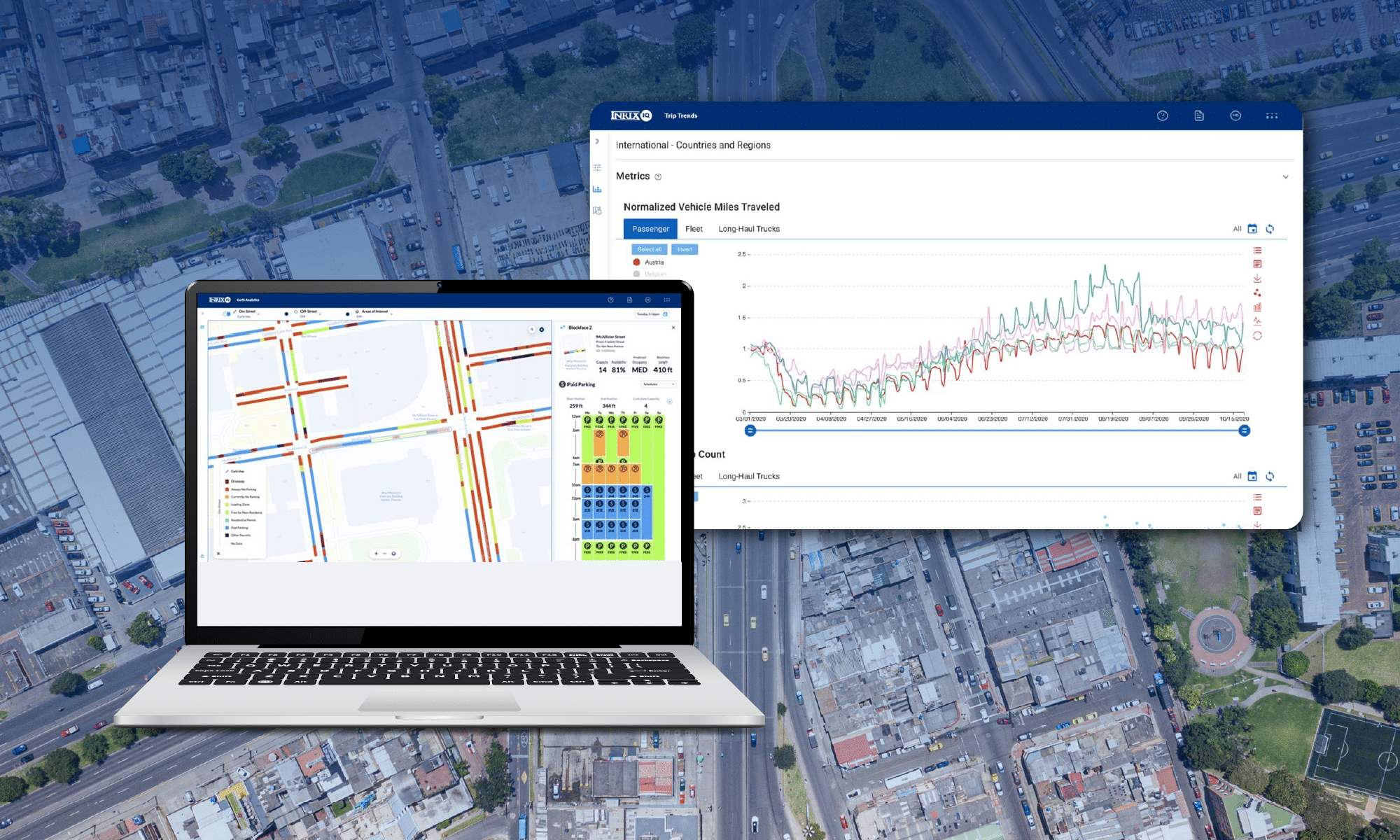Image resolution: width=1400 pixels, height=840 pixels.
Task: Switch to Long-Haul Trucks tab
Action: (748, 229)
